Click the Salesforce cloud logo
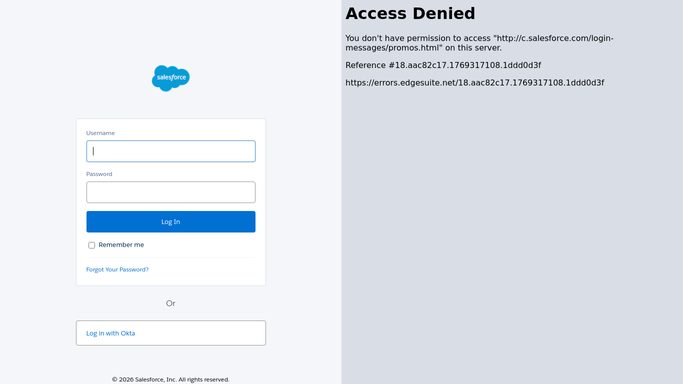 point(171,78)
